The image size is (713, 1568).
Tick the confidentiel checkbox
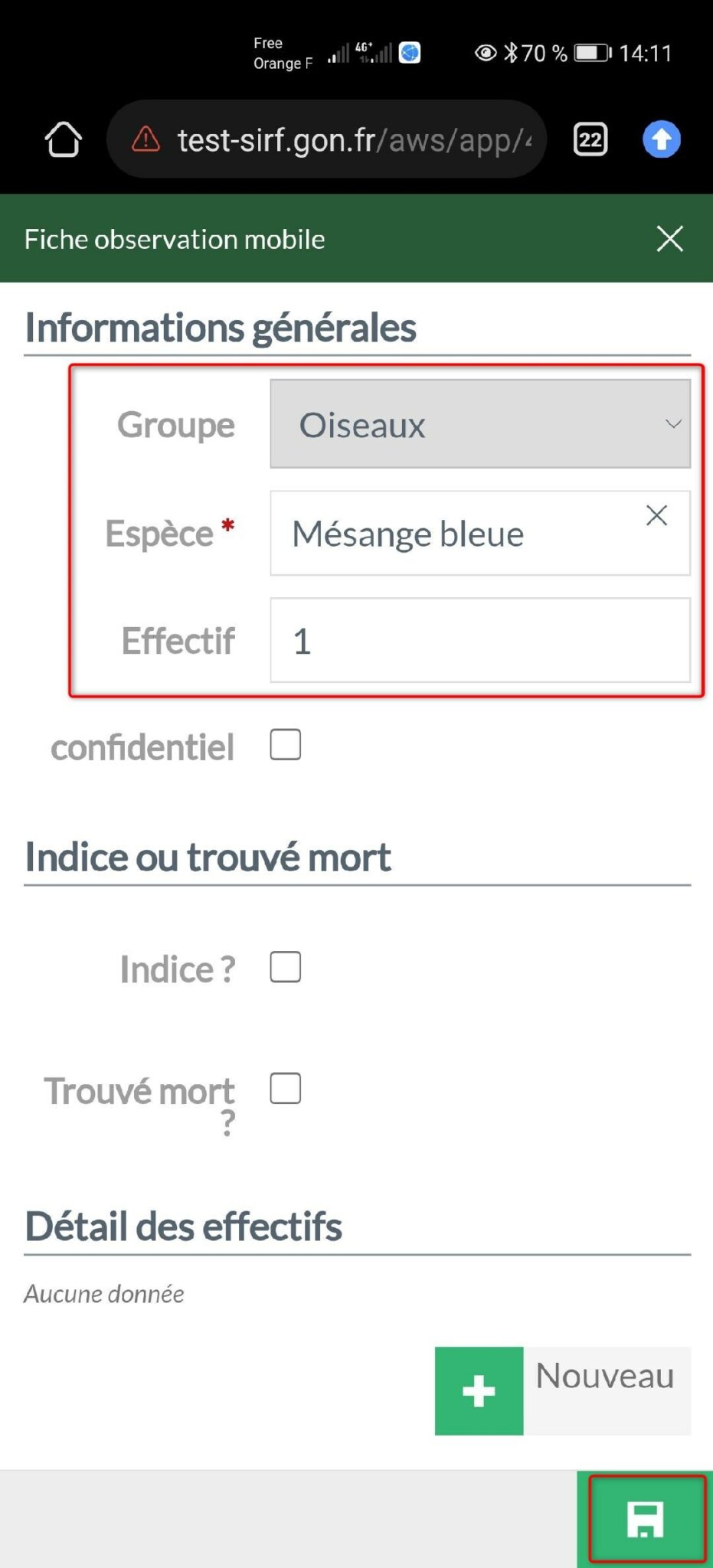pyautogui.click(x=286, y=744)
